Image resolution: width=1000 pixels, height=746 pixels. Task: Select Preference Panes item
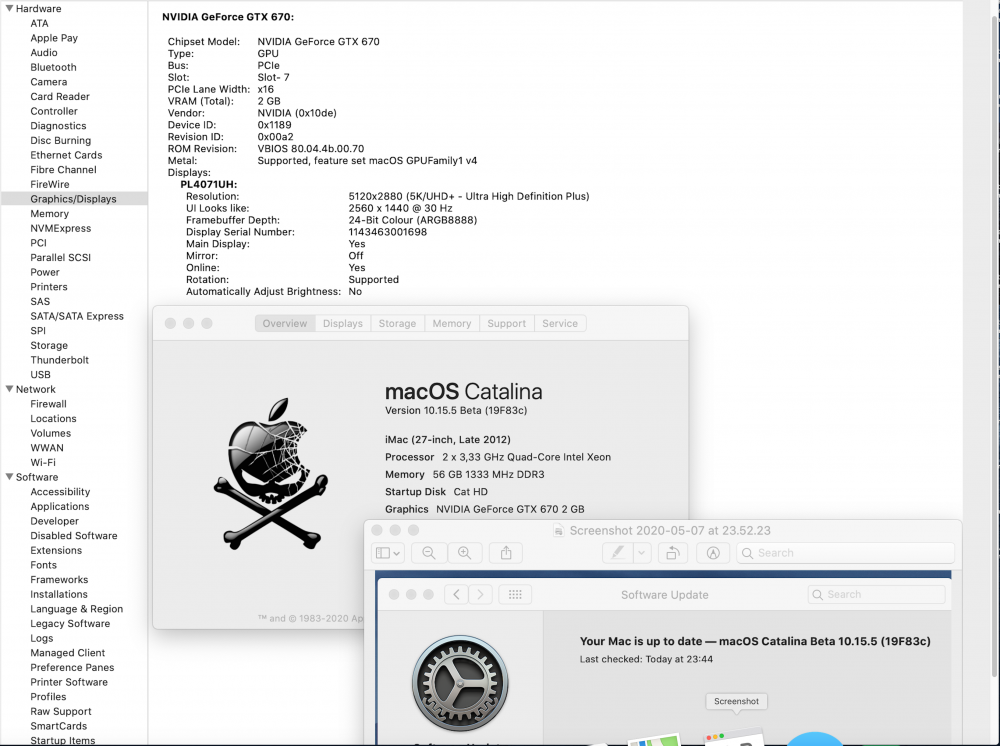pos(72,668)
